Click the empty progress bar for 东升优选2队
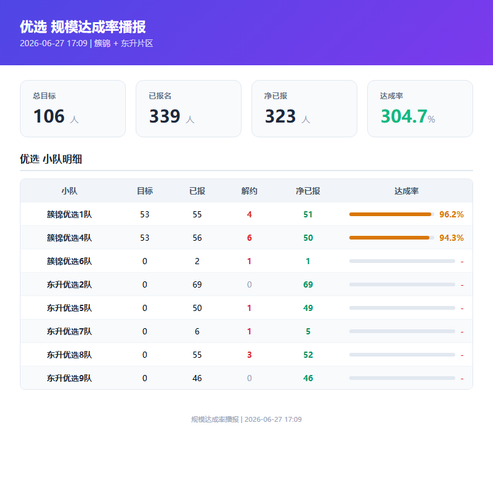Image resolution: width=493 pixels, height=500 pixels. (x=402, y=285)
